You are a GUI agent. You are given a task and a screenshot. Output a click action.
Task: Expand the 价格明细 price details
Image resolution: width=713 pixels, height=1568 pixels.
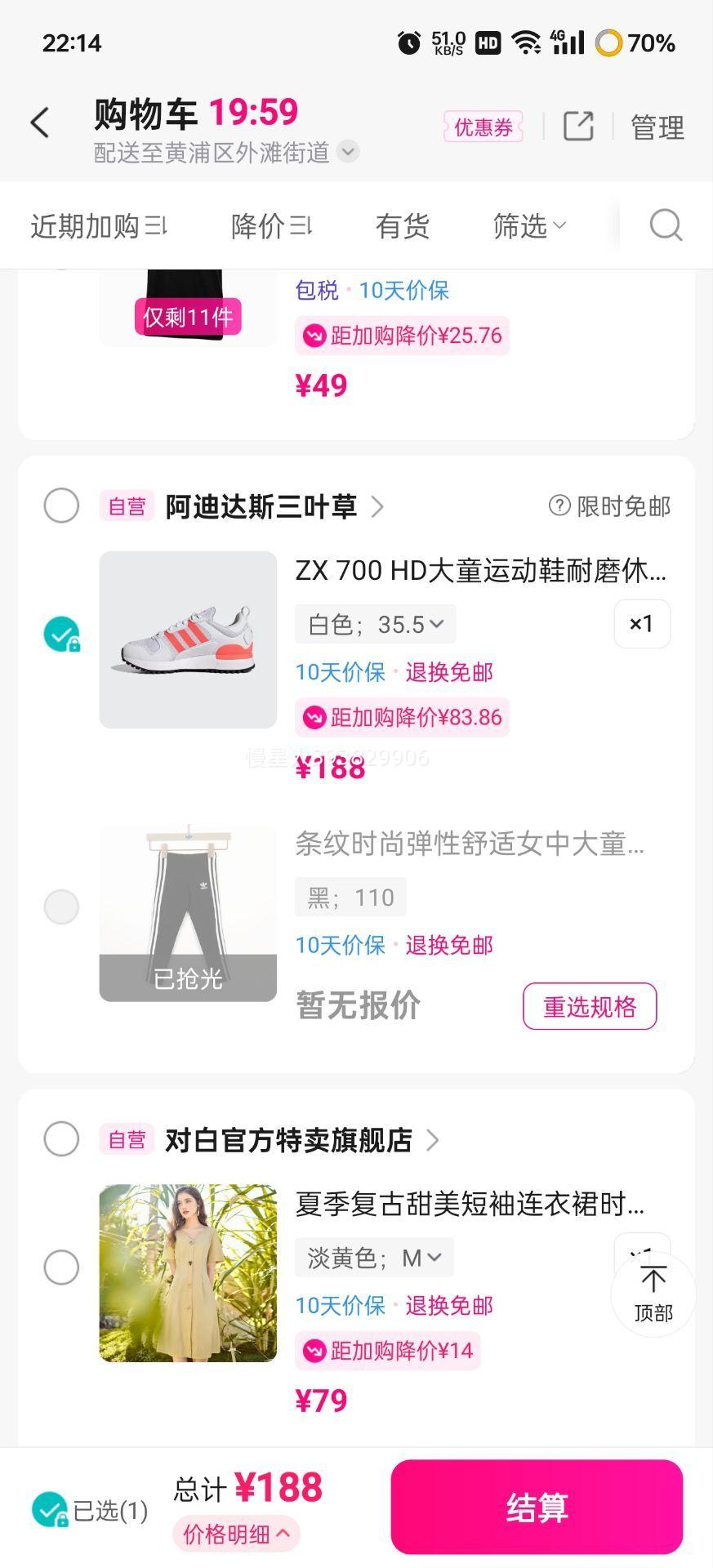click(x=236, y=1534)
